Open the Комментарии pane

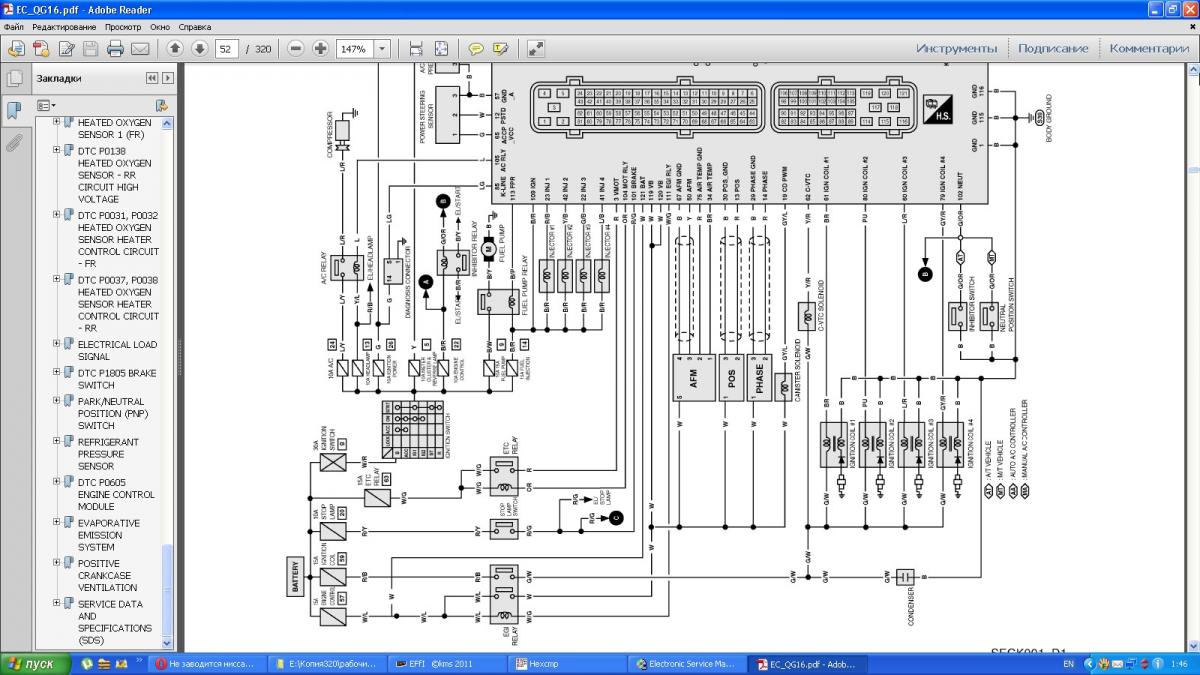(x=1149, y=48)
